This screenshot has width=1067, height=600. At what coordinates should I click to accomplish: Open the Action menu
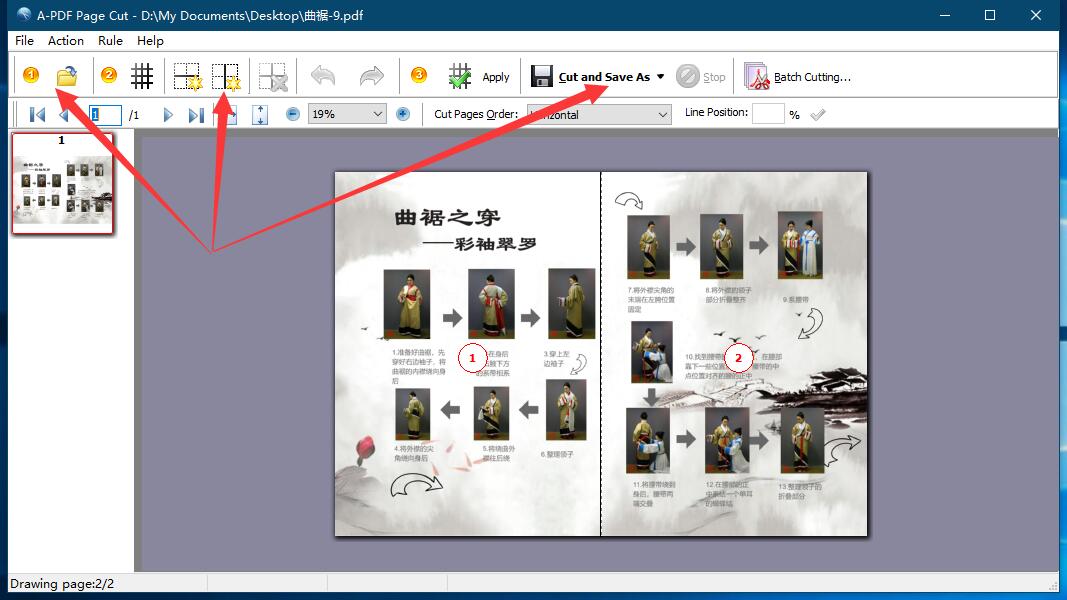[x=66, y=40]
